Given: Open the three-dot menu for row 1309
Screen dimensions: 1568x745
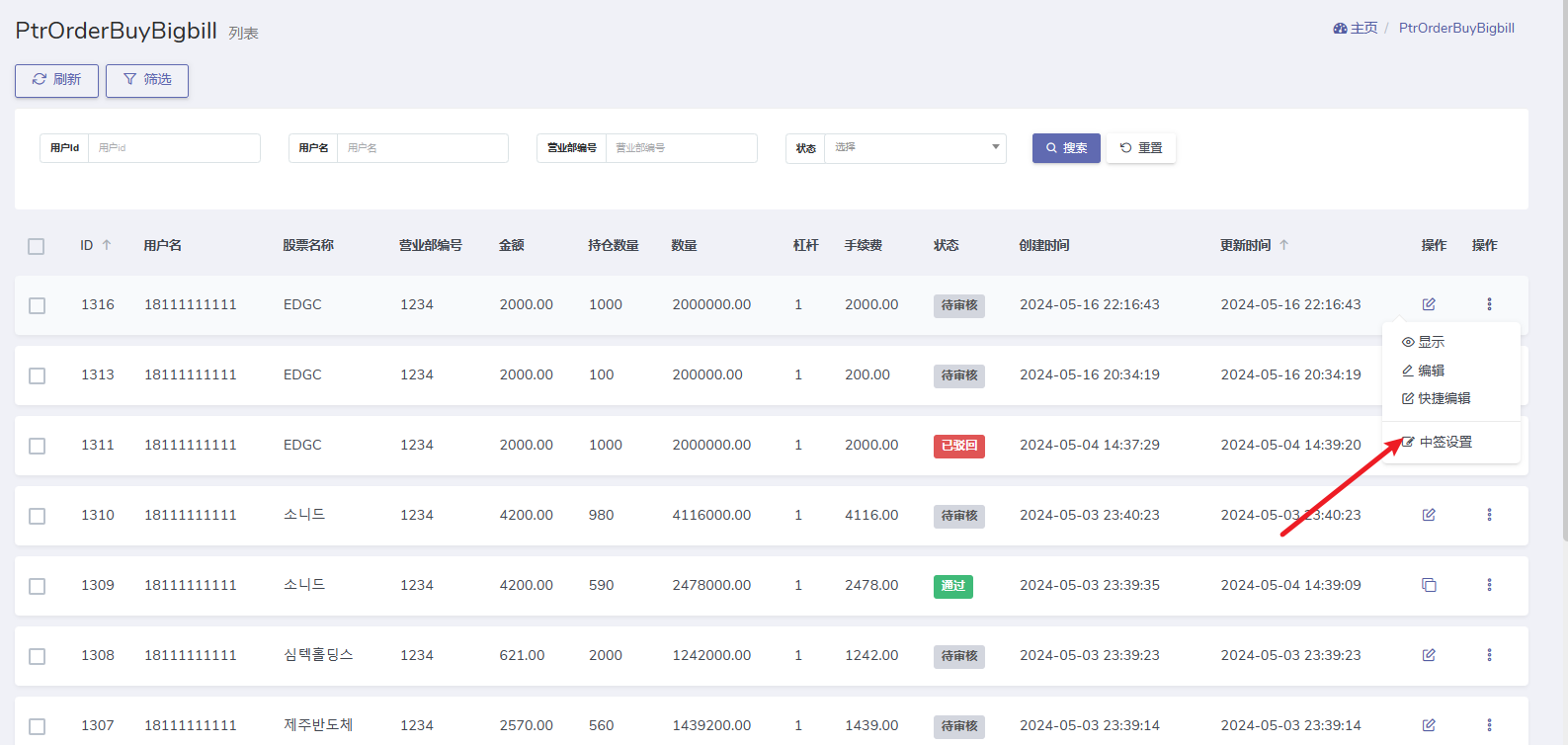Looking at the screenshot, I should (x=1489, y=585).
